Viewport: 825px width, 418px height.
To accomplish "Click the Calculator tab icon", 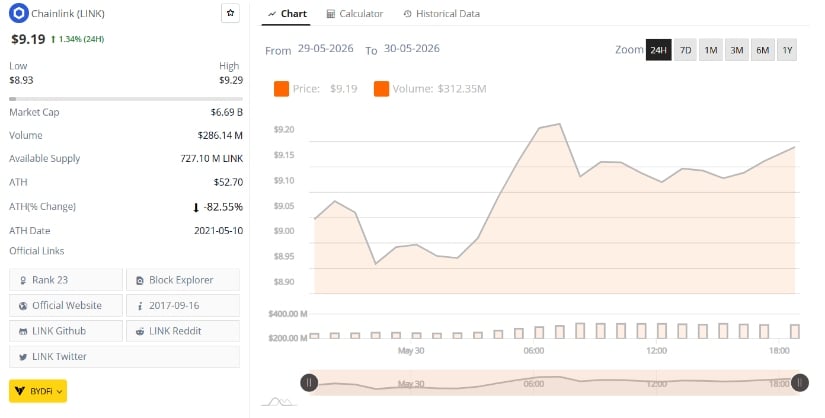I will click(330, 14).
